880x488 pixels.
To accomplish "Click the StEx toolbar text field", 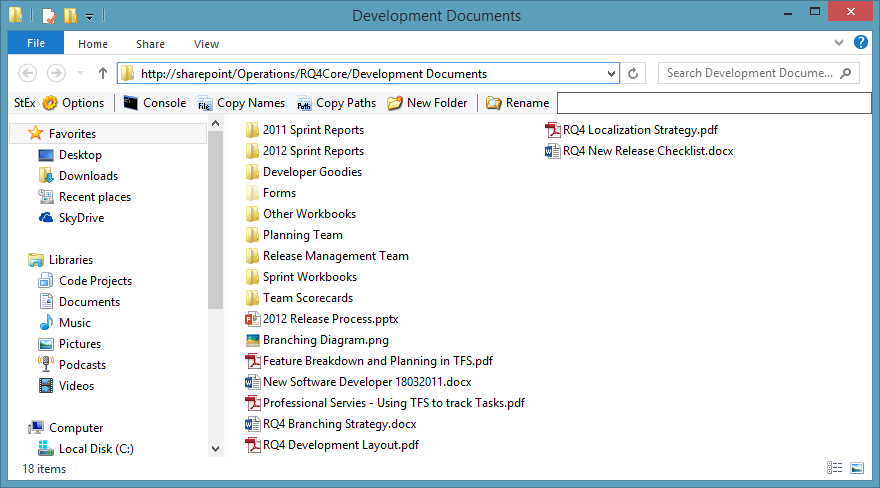I will 714,103.
